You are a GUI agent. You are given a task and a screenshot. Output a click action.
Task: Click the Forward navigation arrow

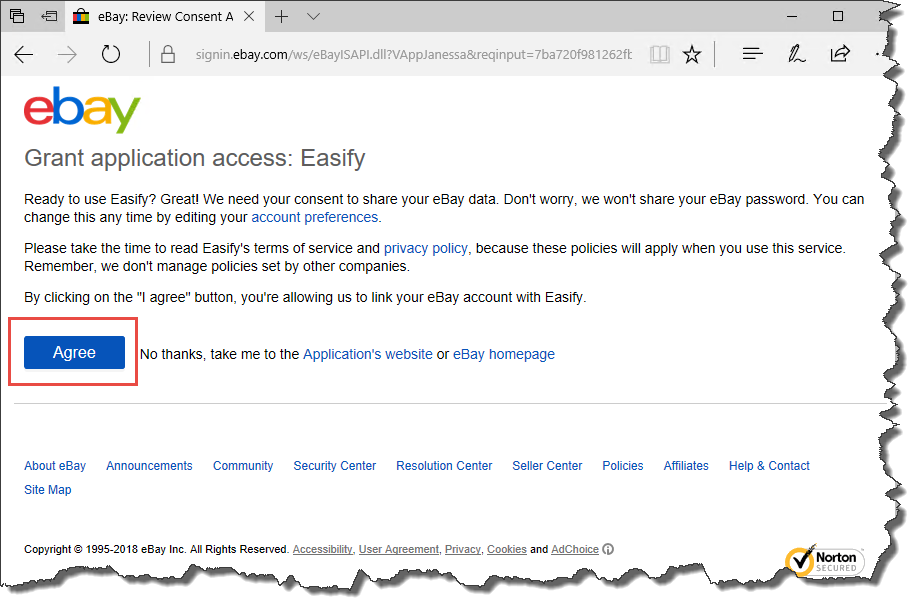point(67,55)
